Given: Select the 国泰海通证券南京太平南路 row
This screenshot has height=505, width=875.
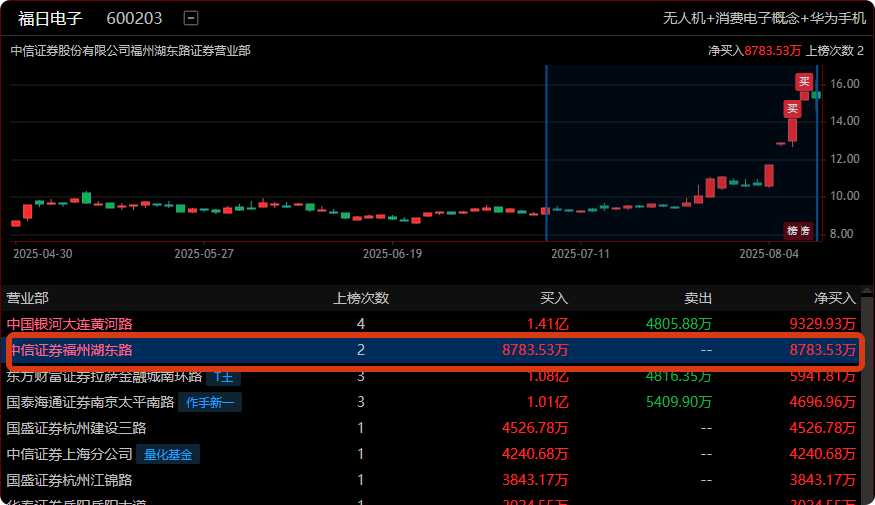Looking at the screenshot, I should pos(430,402).
